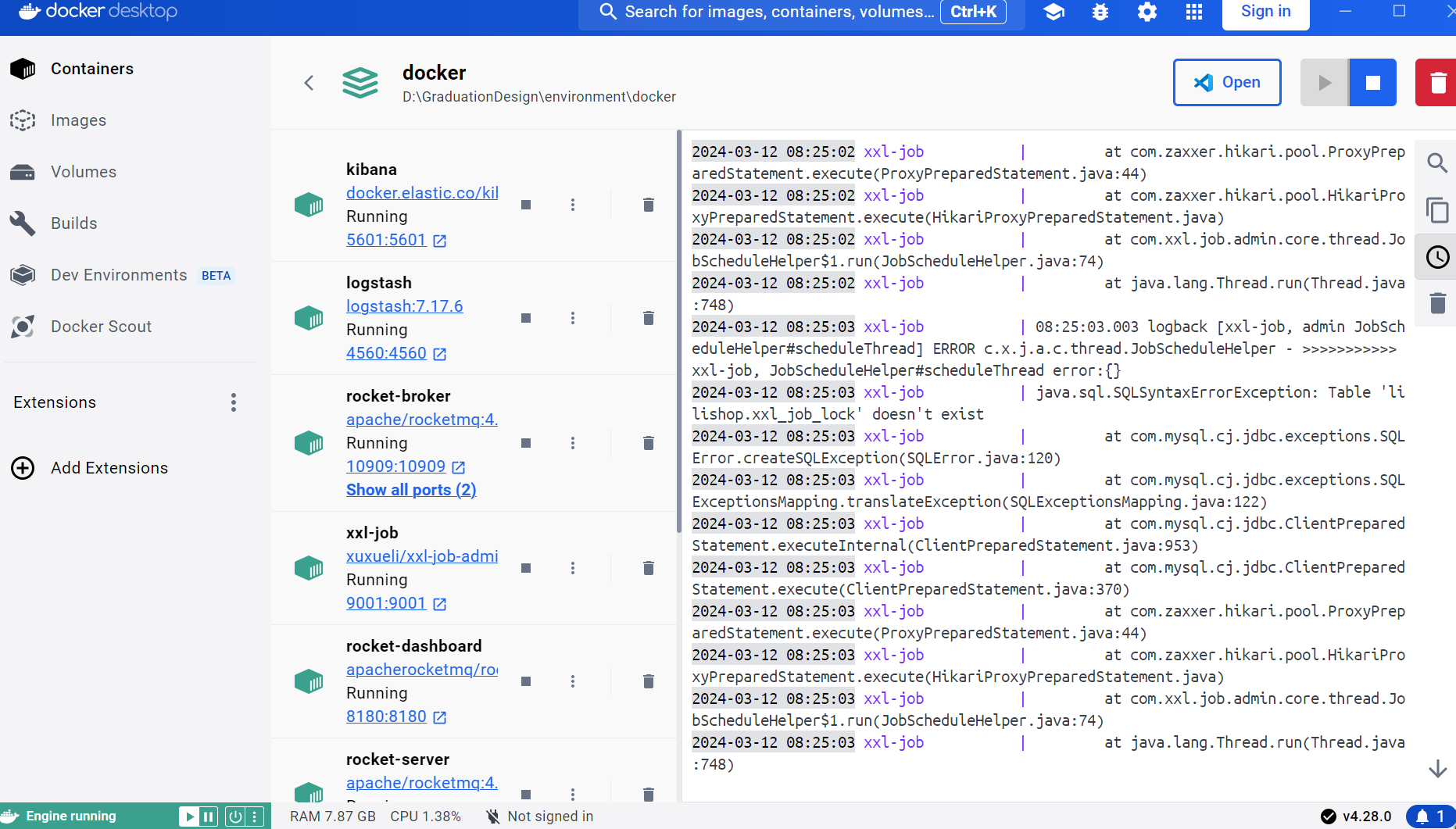Viewport: 1456px width, 829px height.
Task: Delete the docker compose stack
Action: 1436,82
